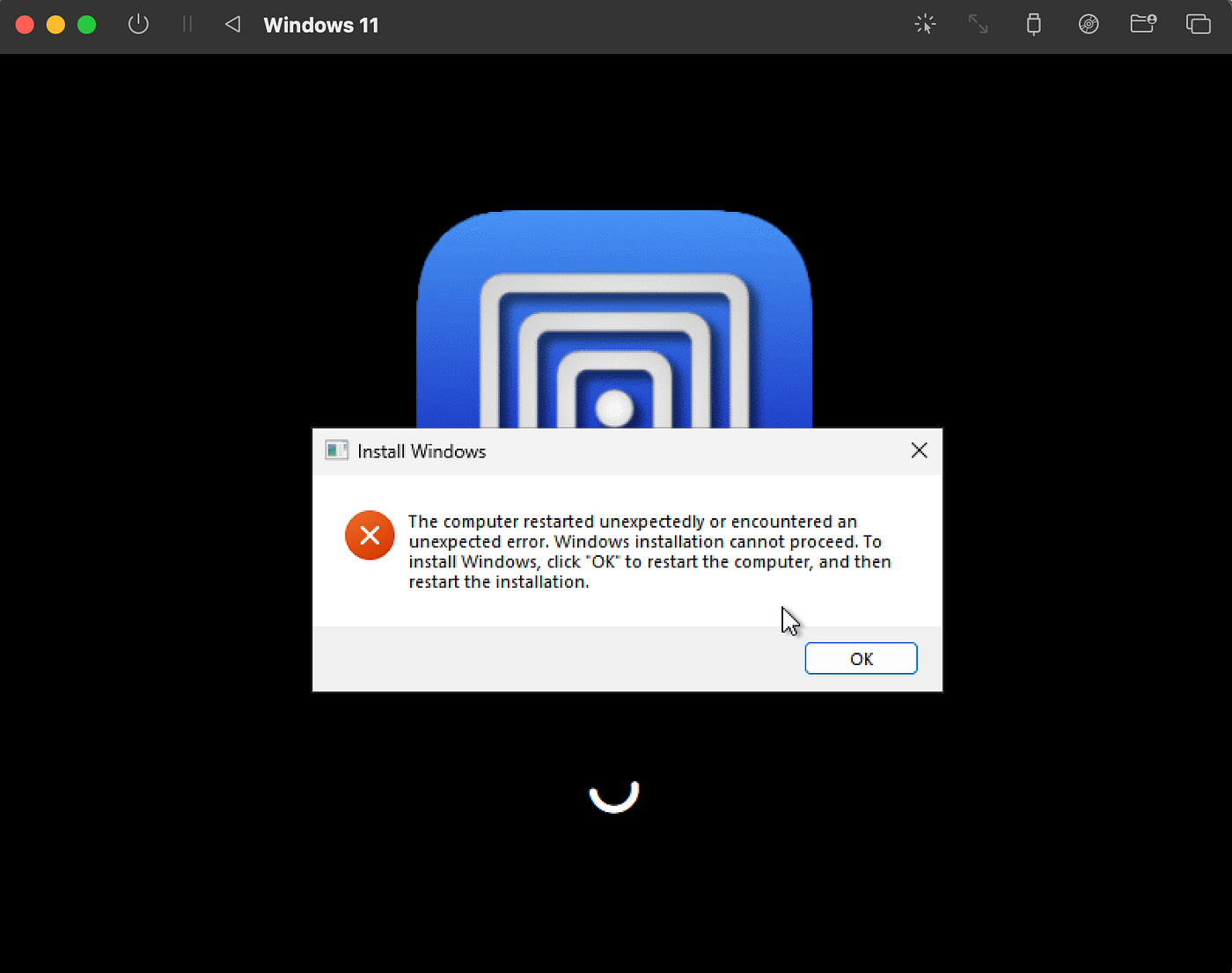Open the shared folder icon

1143,24
